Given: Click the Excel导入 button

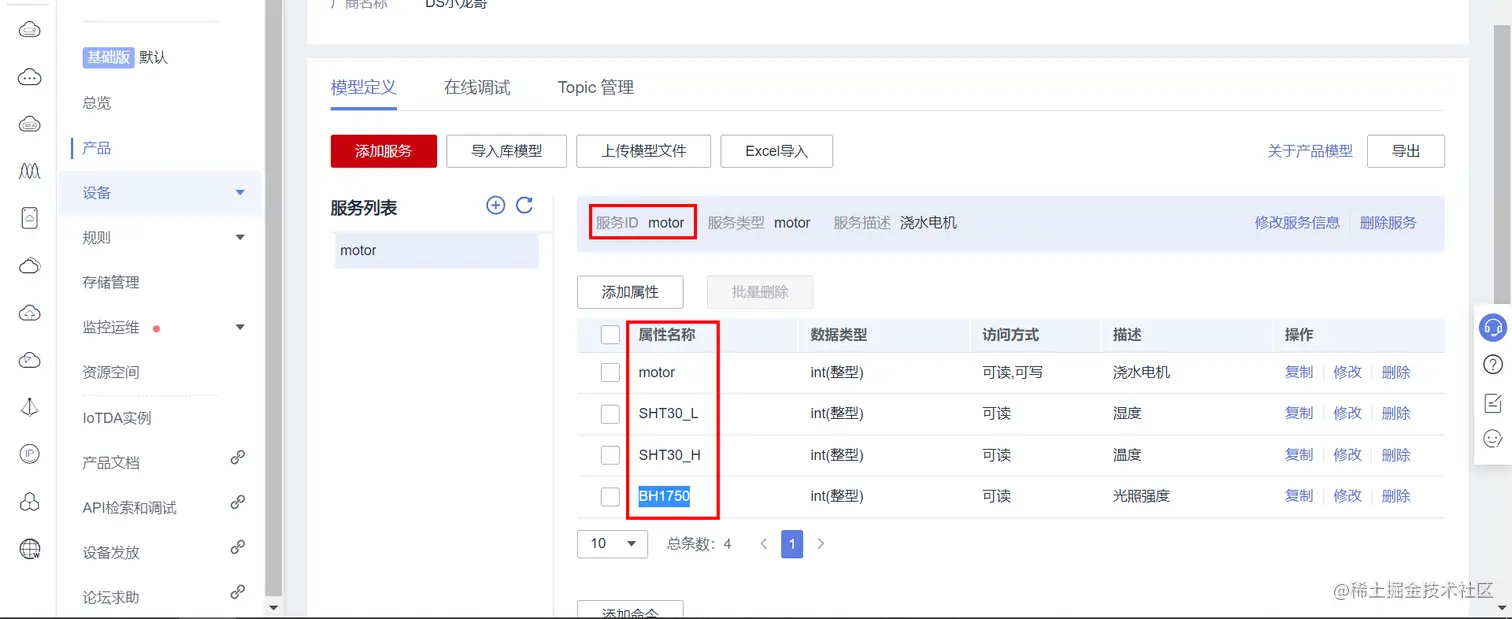Looking at the screenshot, I should point(776,151).
